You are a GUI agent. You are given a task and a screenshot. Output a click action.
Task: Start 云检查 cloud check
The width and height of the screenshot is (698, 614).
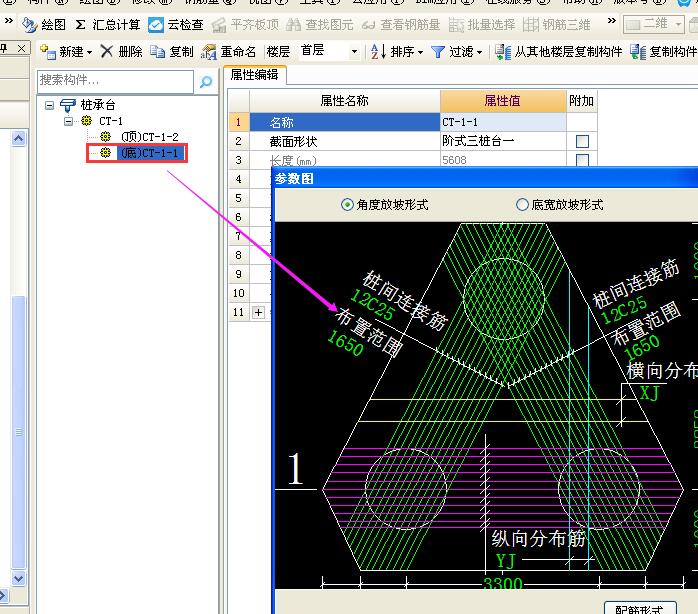pos(175,24)
